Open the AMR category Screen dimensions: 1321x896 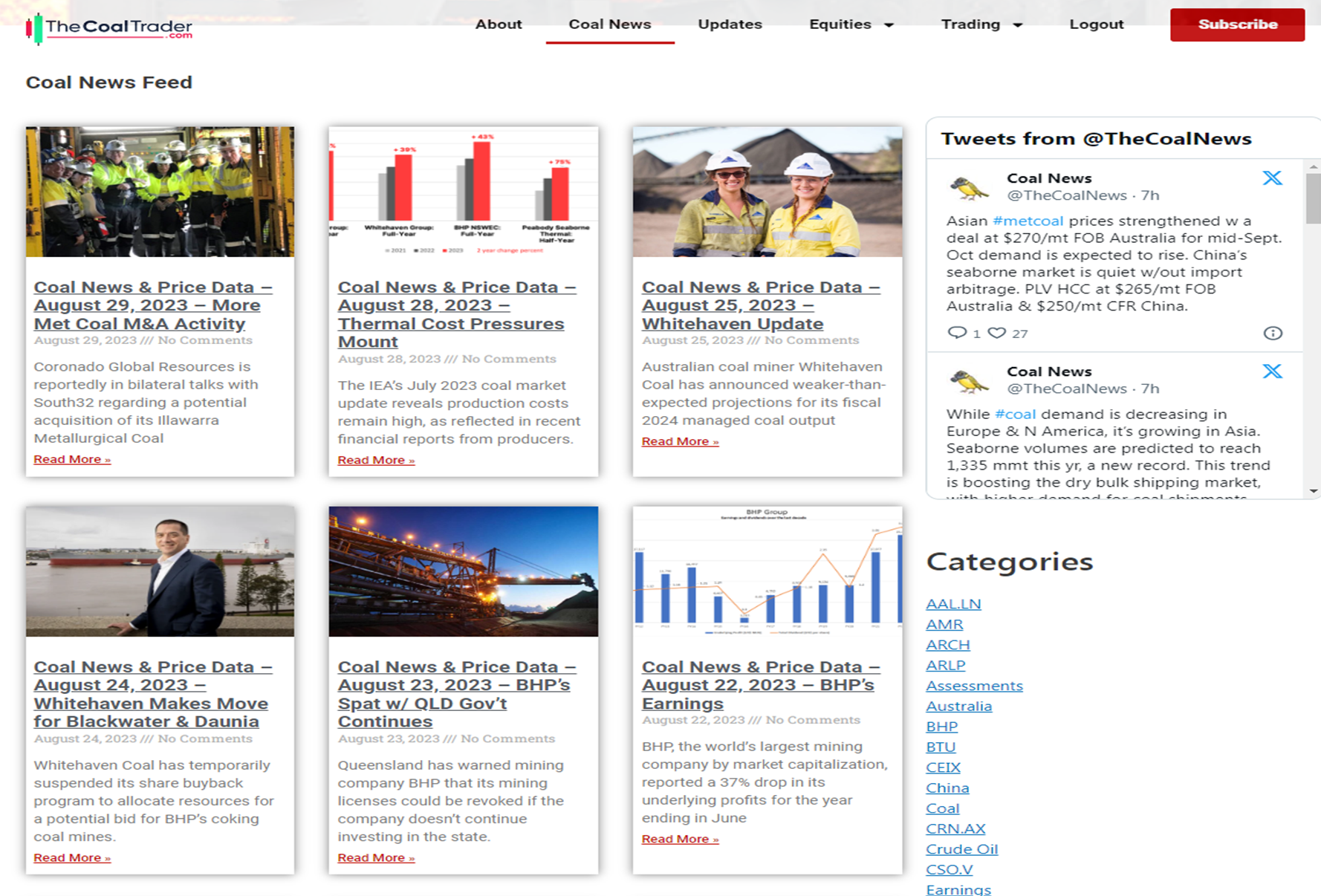pyautogui.click(x=944, y=625)
